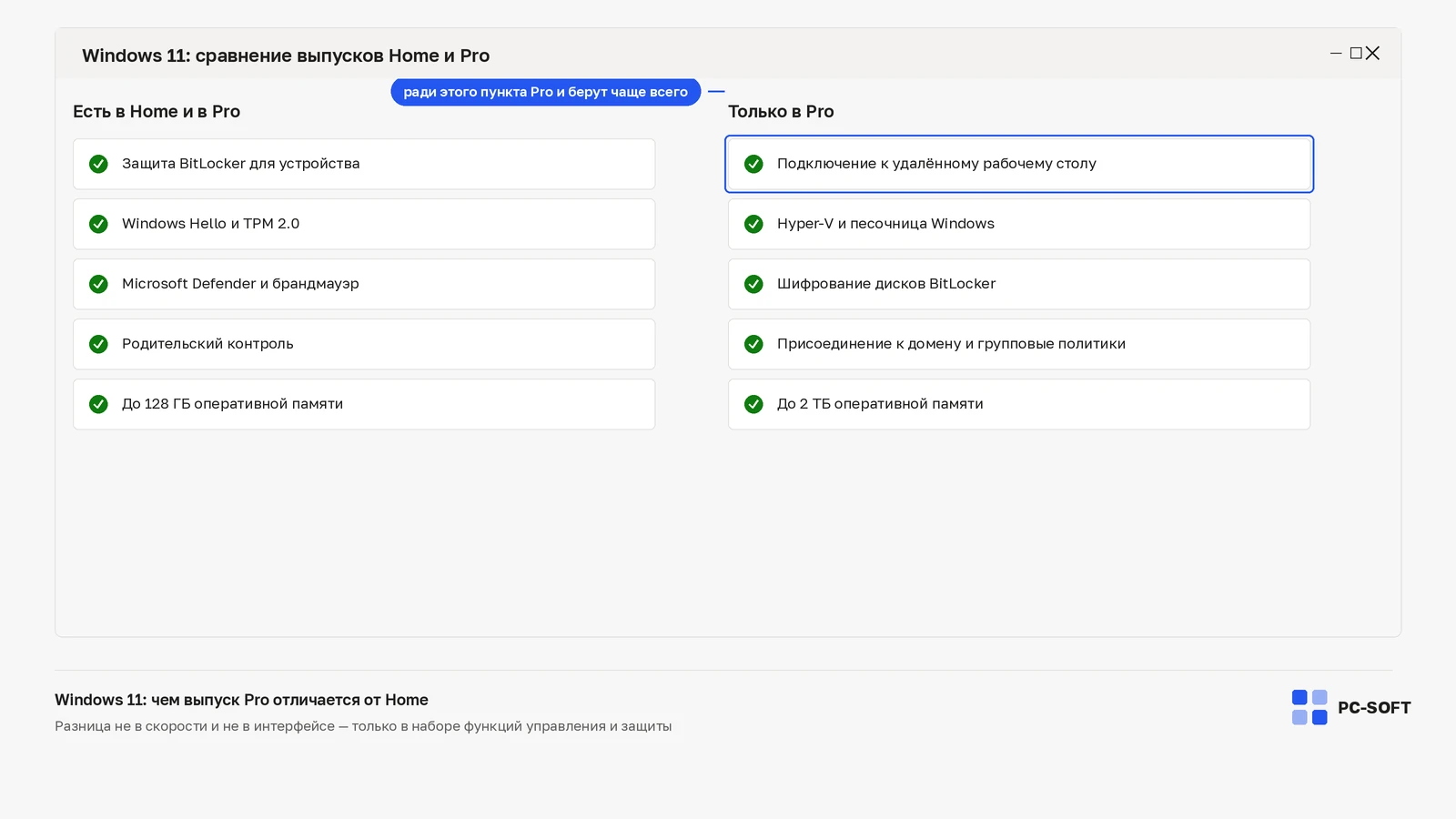Click the PC-SOFT four-square logo icon
The width and height of the screenshot is (1456, 819).
tap(1309, 707)
